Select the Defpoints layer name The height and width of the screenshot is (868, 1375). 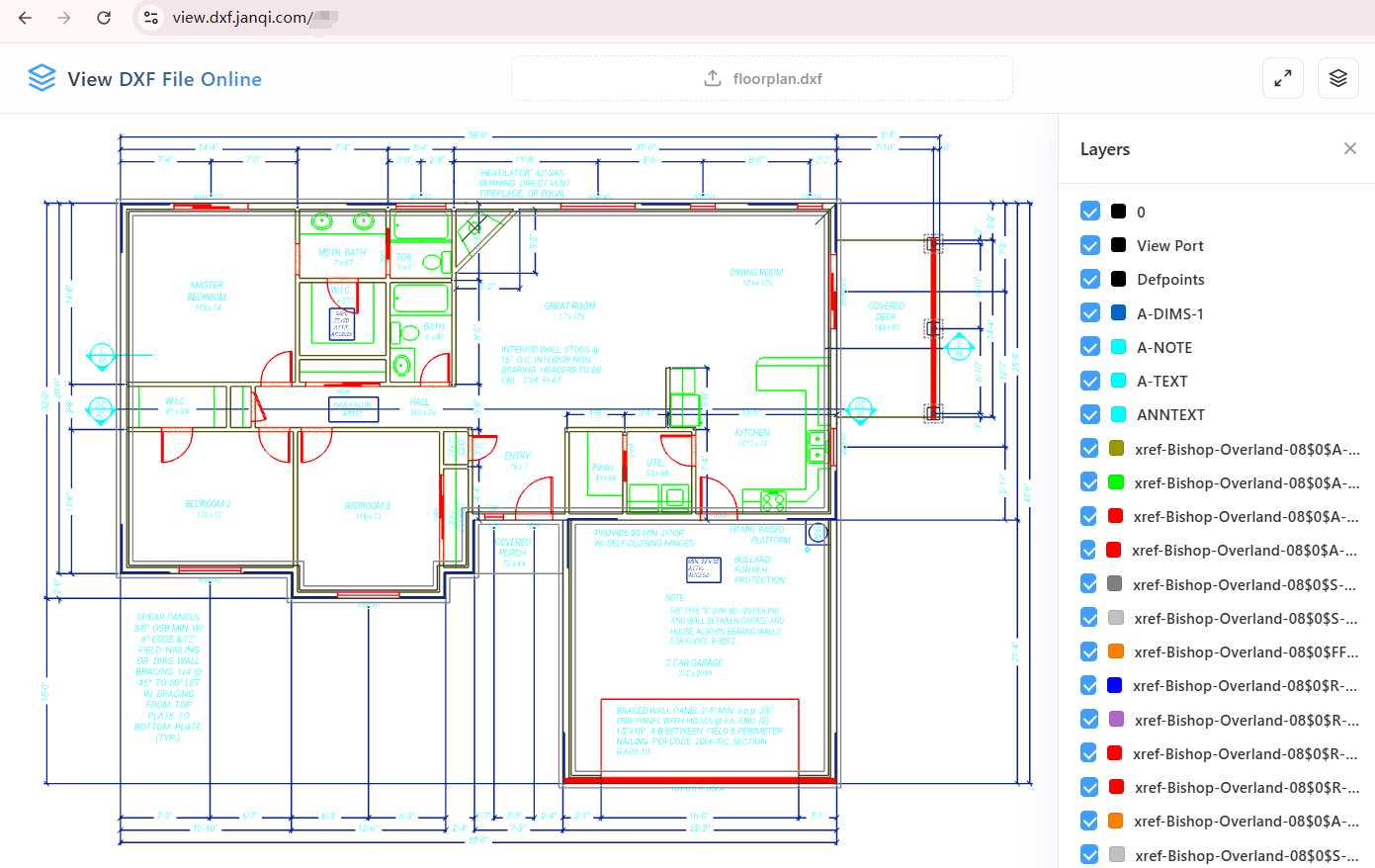pos(1170,280)
